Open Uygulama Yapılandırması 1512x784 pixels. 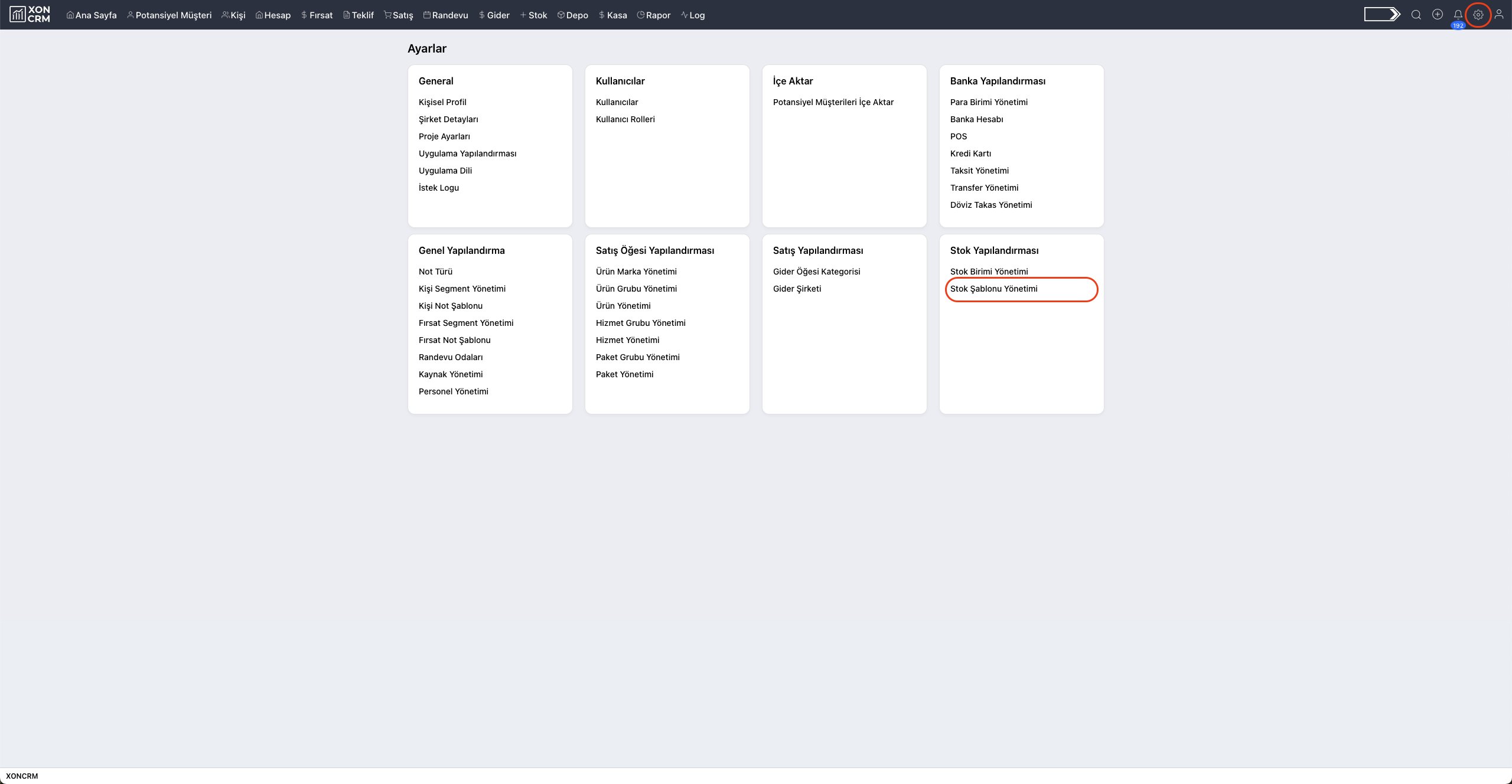tap(467, 153)
